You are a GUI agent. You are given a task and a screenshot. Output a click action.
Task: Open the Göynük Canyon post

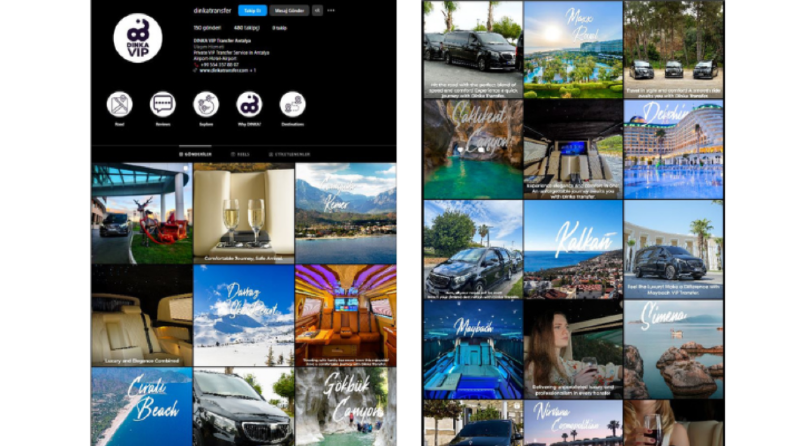[346, 407]
